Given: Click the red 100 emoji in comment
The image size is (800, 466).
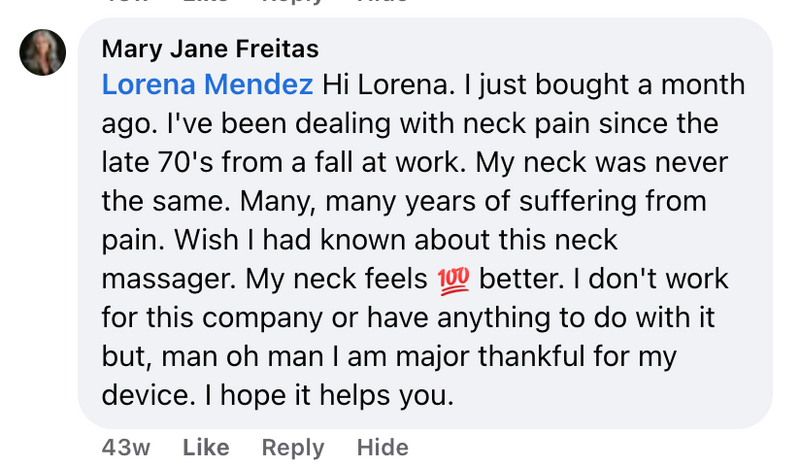Looking at the screenshot, I should click(x=455, y=280).
